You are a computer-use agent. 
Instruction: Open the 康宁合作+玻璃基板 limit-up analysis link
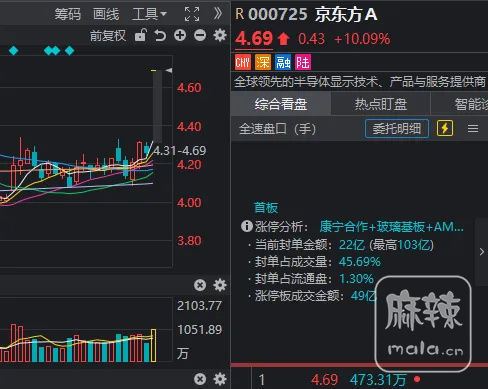tap(391, 227)
